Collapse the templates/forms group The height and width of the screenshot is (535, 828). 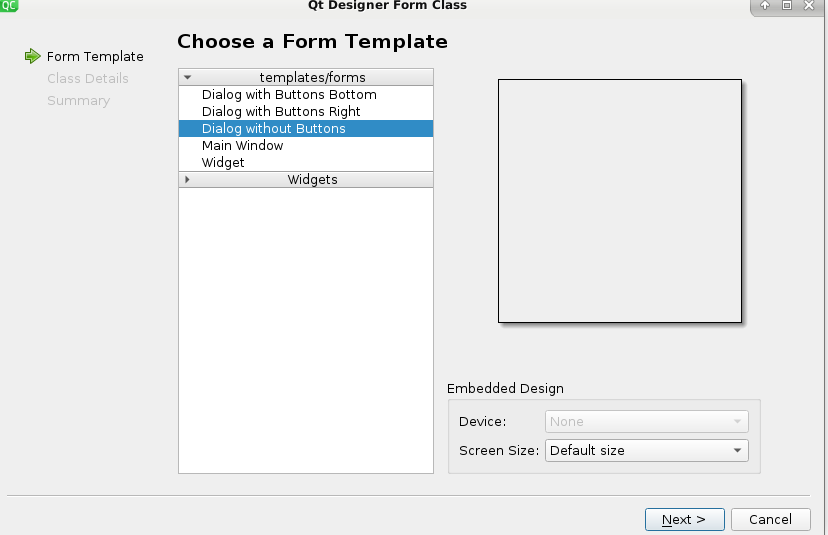(187, 77)
